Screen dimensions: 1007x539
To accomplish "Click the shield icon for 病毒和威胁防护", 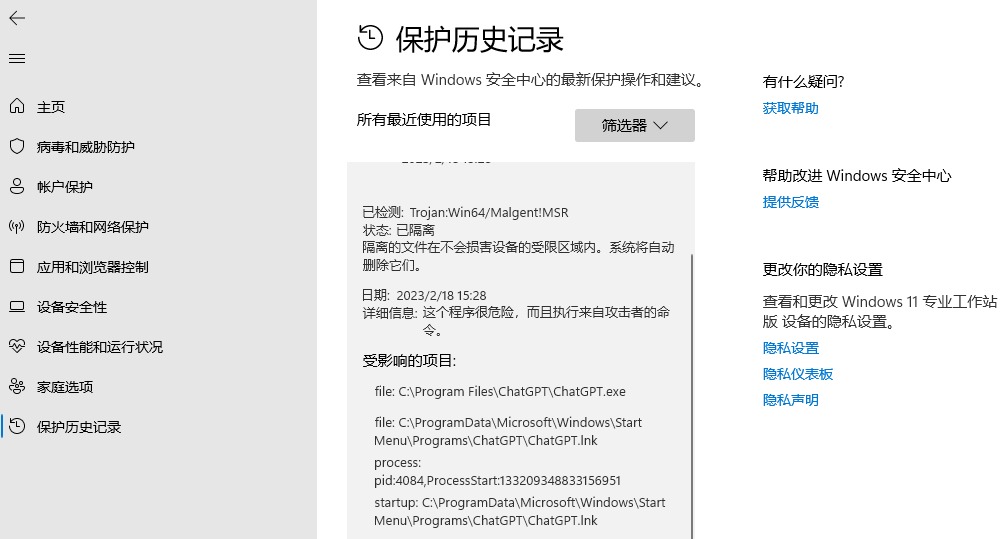I will pyautogui.click(x=17, y=146).
